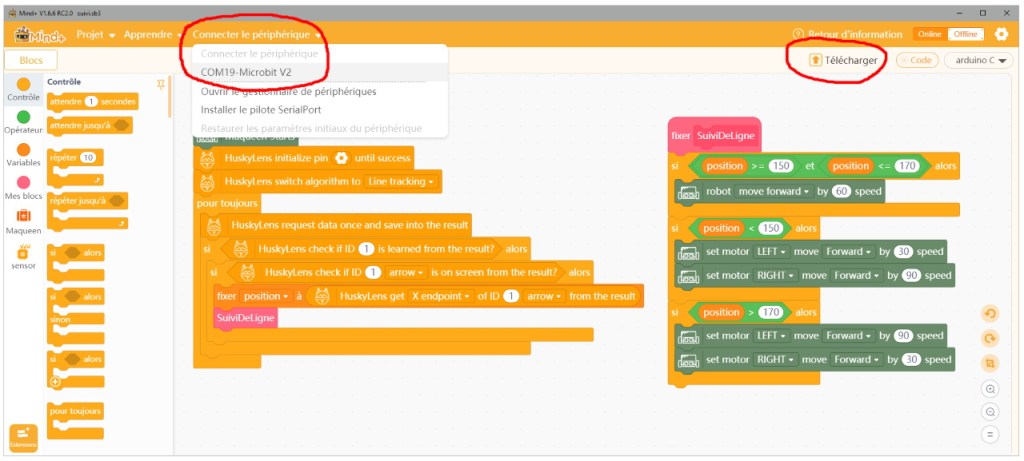1024x461 pixels.
Task: Open the settings gear icon
Action: pyautogui.click(x=1000, y=34)
